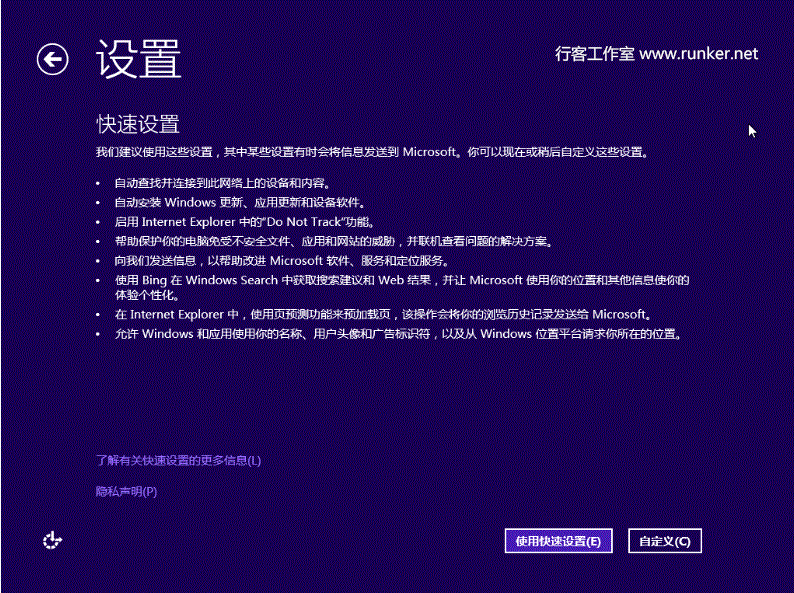Click the www.runker.net watermark URL

(x=698, y=54)
